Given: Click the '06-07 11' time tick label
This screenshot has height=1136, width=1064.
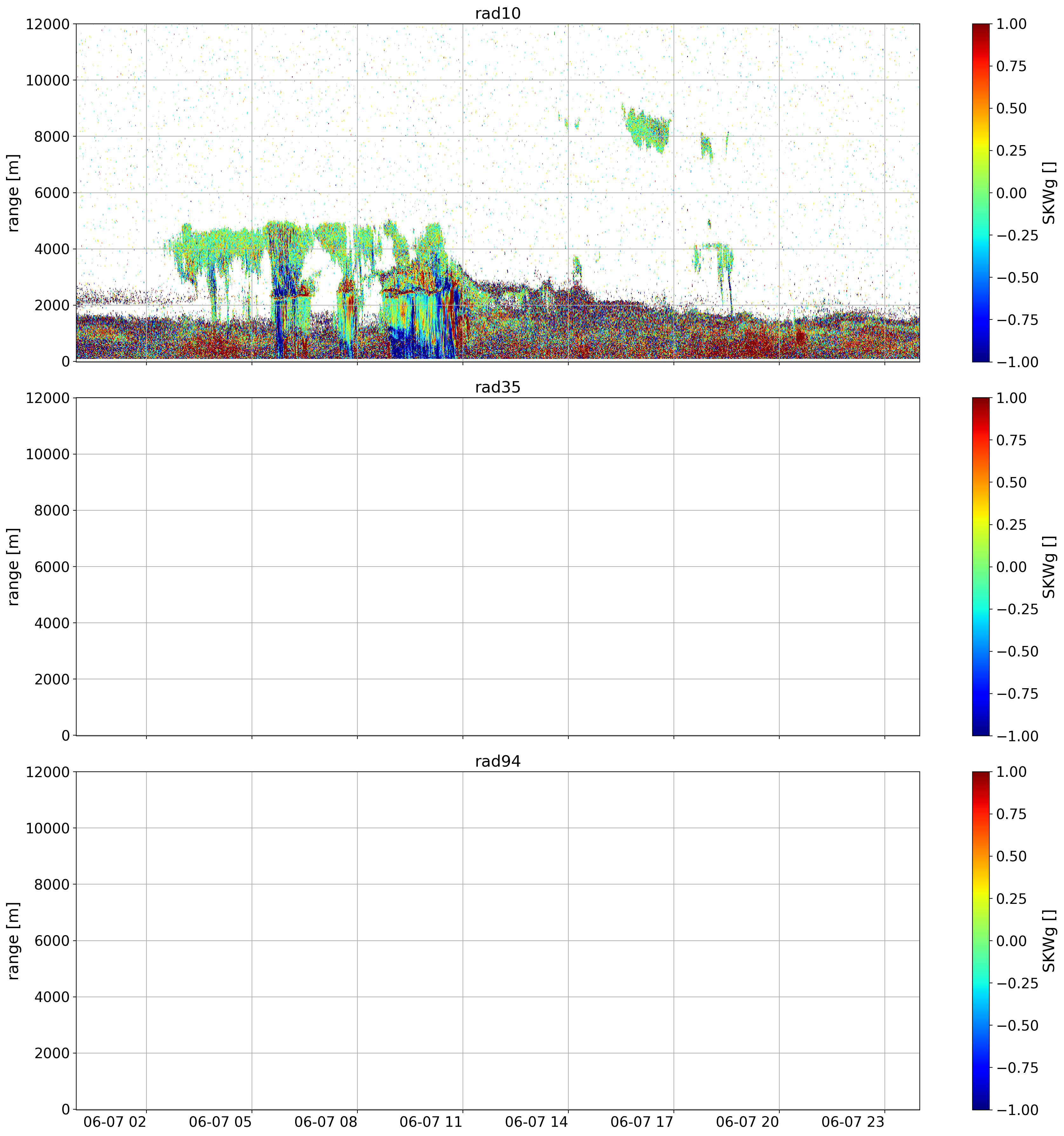Looking at the screenshot, I should (x=431, y=1122).
